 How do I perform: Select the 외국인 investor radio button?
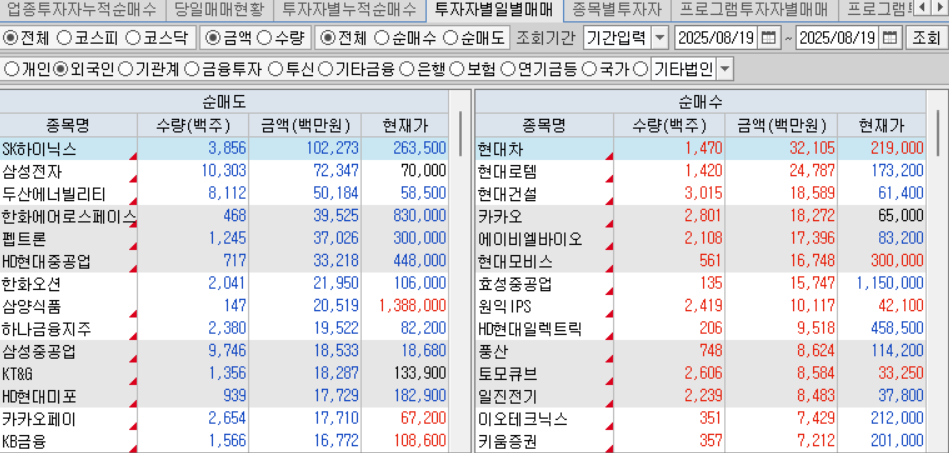(61, 69)
